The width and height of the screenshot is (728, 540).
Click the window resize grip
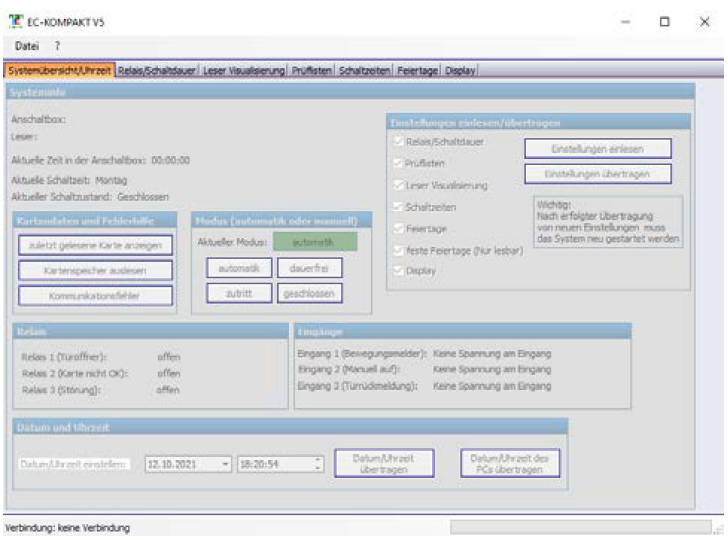[x=719, y=529]
